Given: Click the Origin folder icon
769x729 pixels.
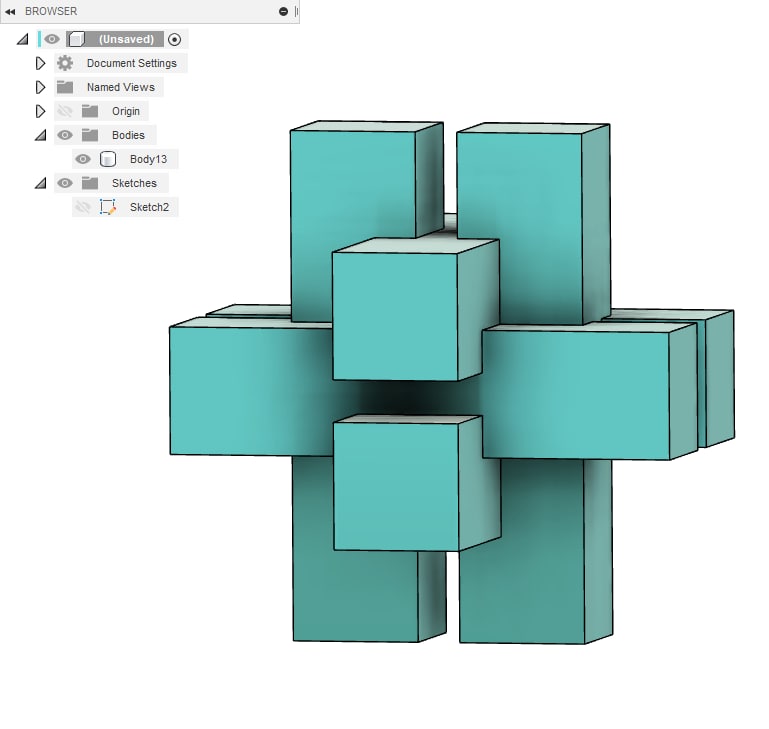Looking at the screenshot, I should 90,111.
